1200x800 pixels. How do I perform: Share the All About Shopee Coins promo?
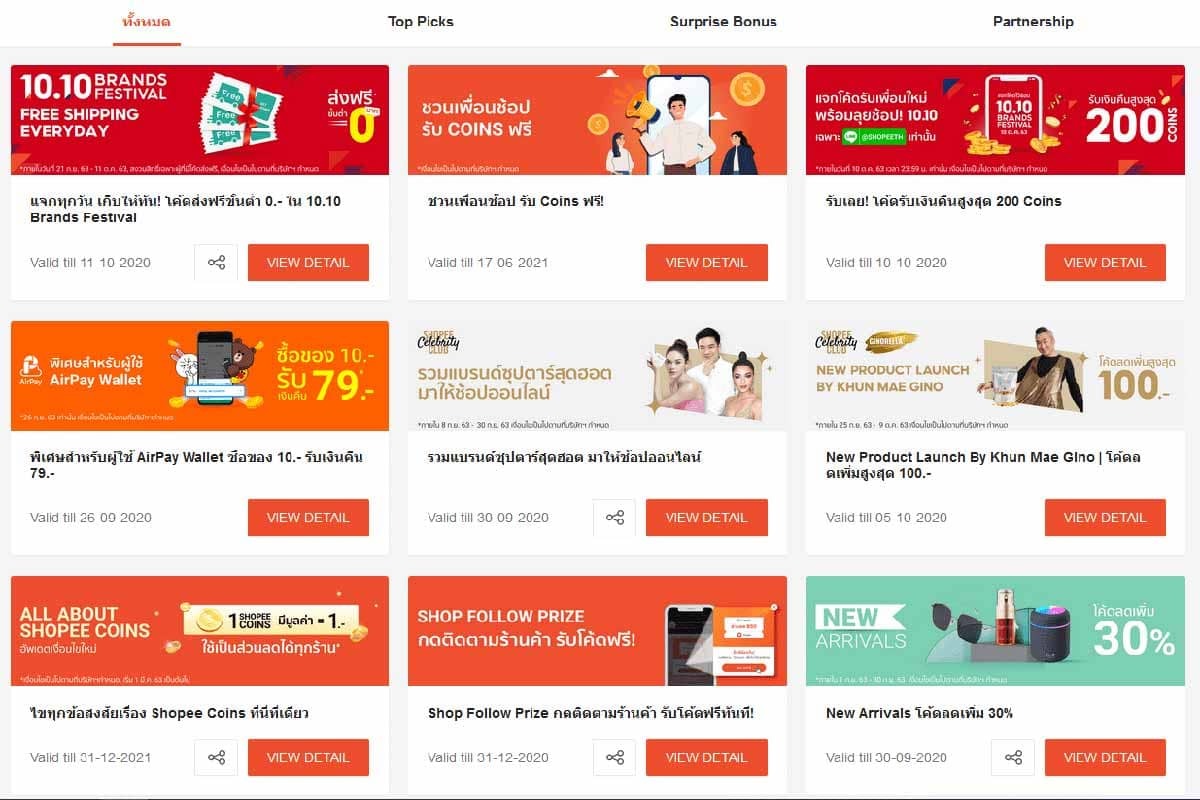[x=216, y=758]
